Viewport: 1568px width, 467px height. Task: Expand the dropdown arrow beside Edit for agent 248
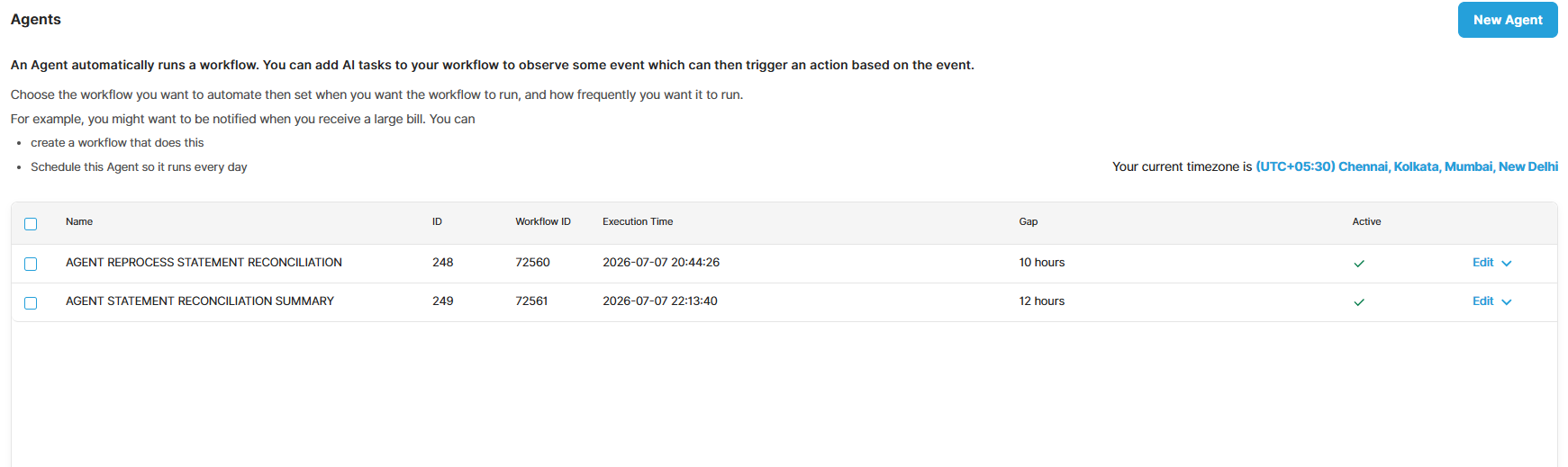coord(1507,264)
